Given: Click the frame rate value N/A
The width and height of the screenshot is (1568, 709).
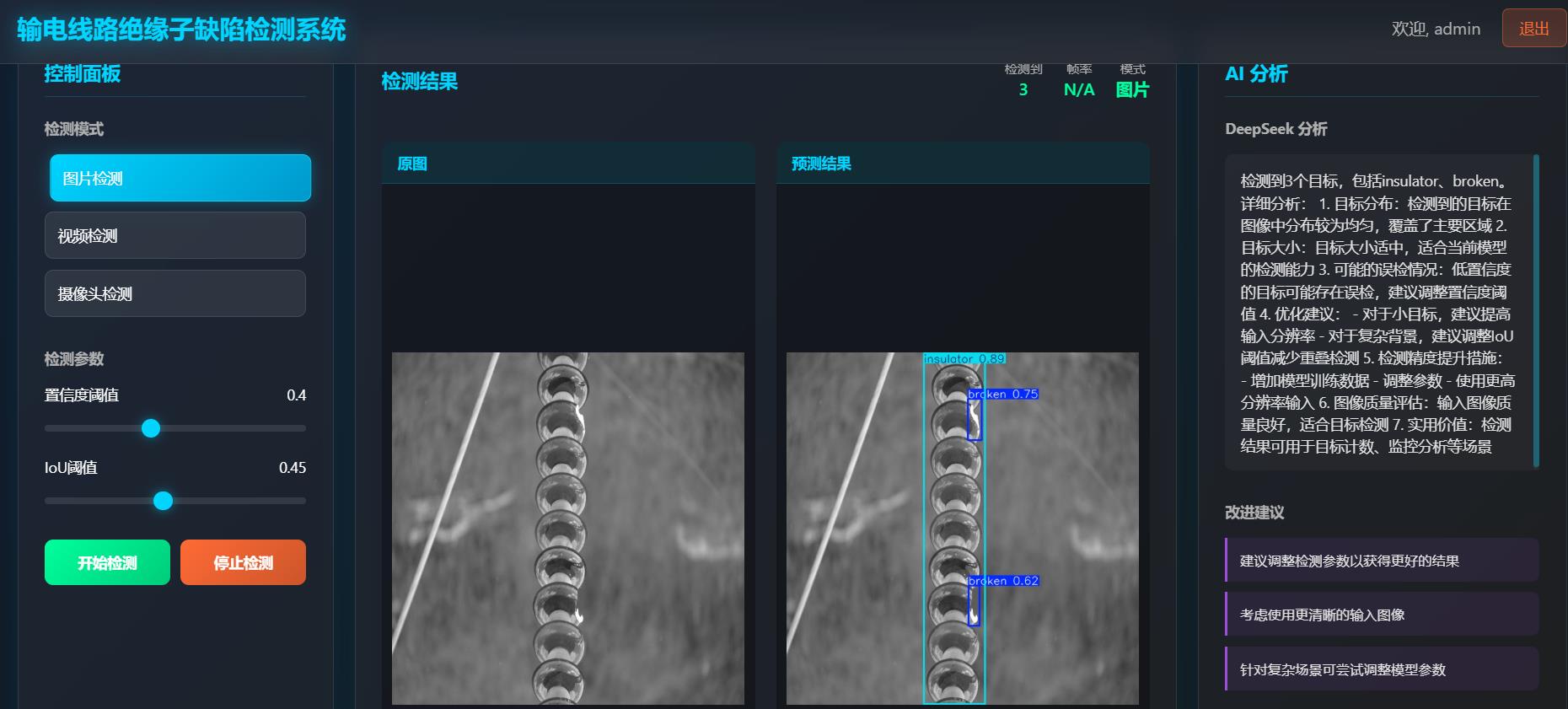Looking at the screenshot, I should pyautogui.click(x=1079, y=89).
